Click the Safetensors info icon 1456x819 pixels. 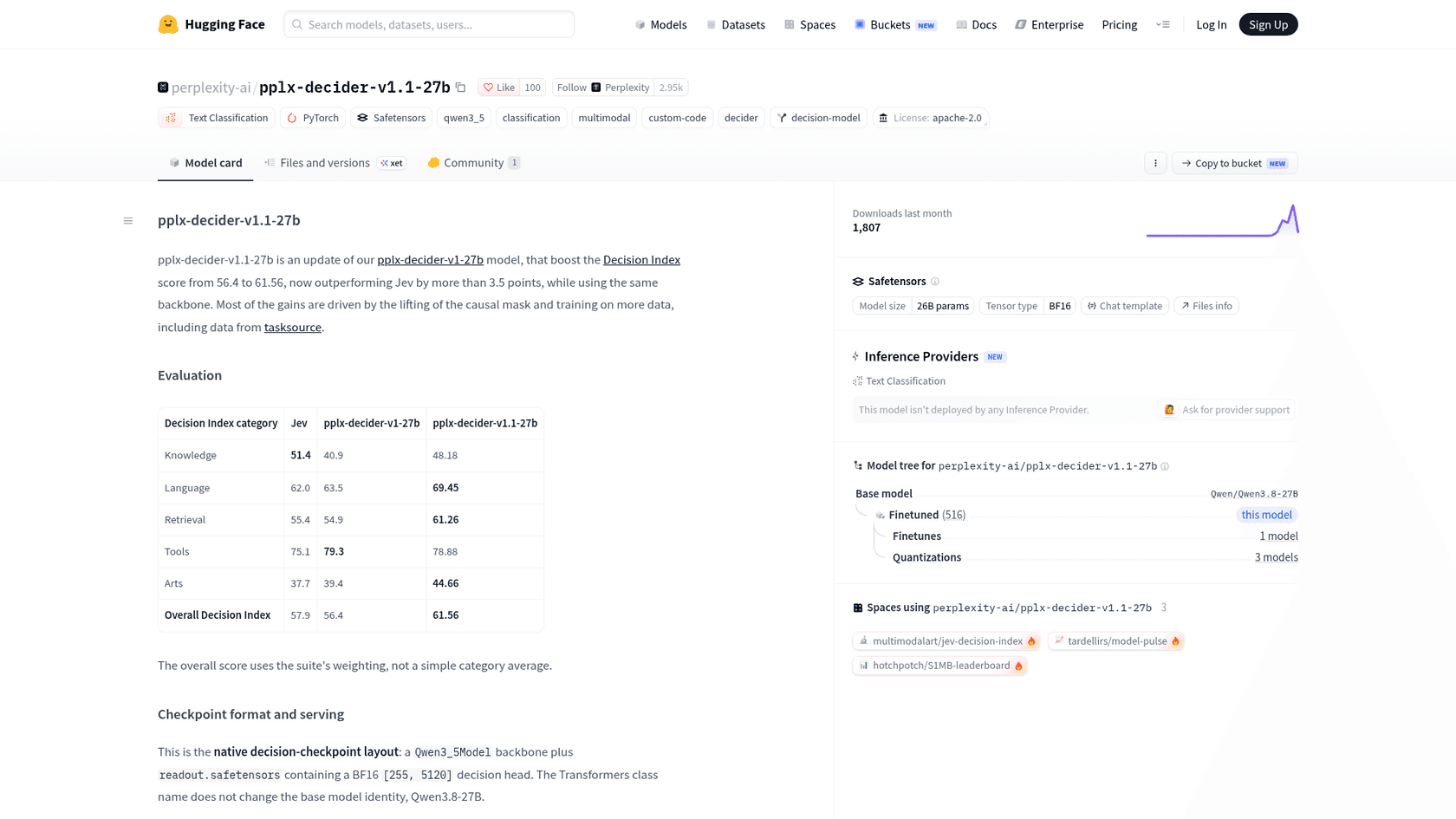[x=935, y=282]
